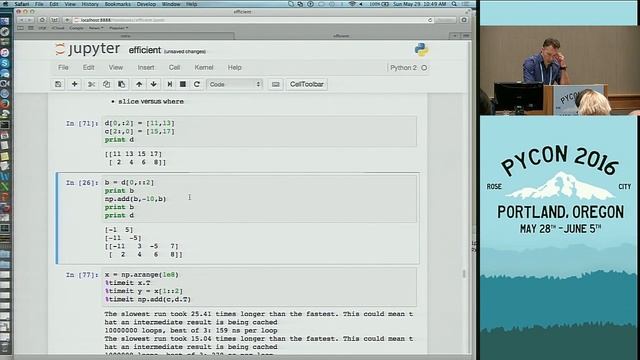Viewport: 640px width, 360px height.
Task: Move the selected cell up
Action: click(139, 84)
